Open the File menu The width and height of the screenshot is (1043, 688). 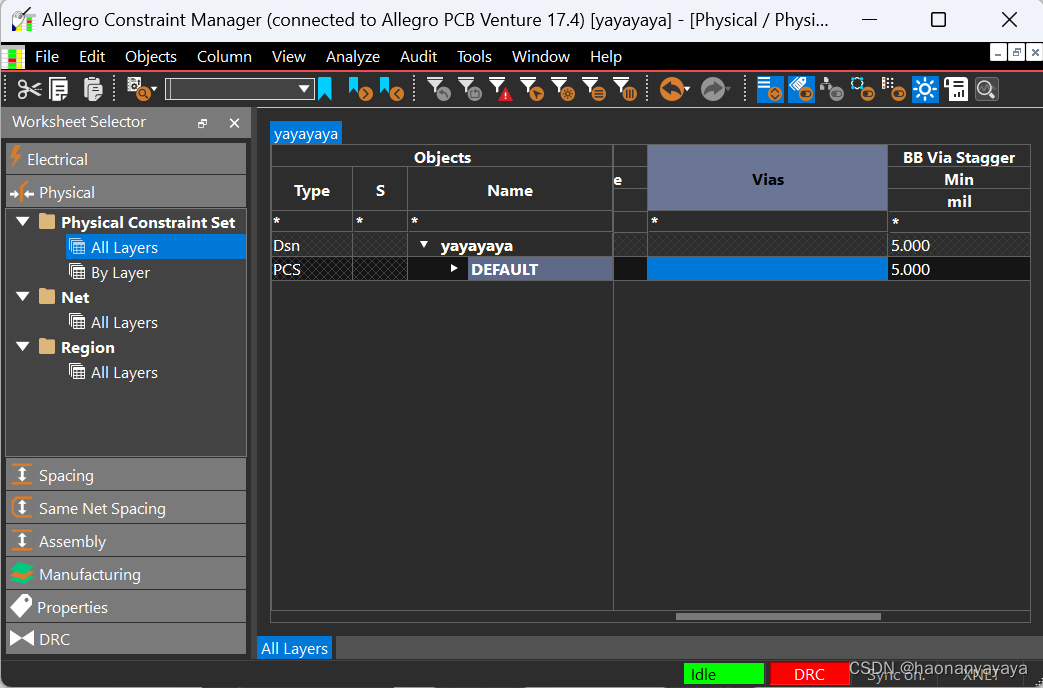click(47, 57)
